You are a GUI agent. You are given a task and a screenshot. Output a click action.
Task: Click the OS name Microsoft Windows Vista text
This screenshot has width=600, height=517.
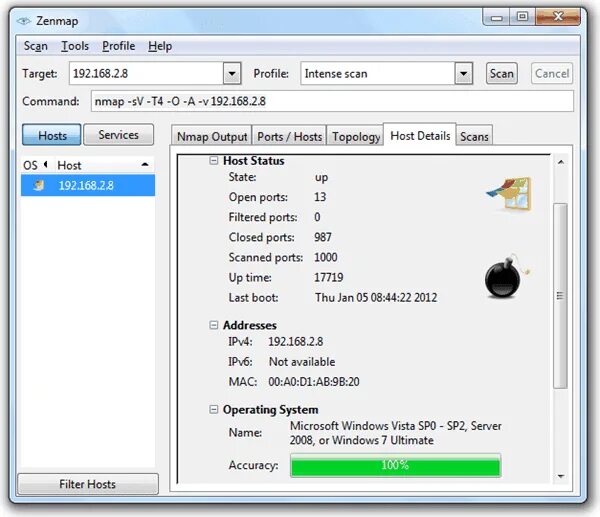point(396,433)
